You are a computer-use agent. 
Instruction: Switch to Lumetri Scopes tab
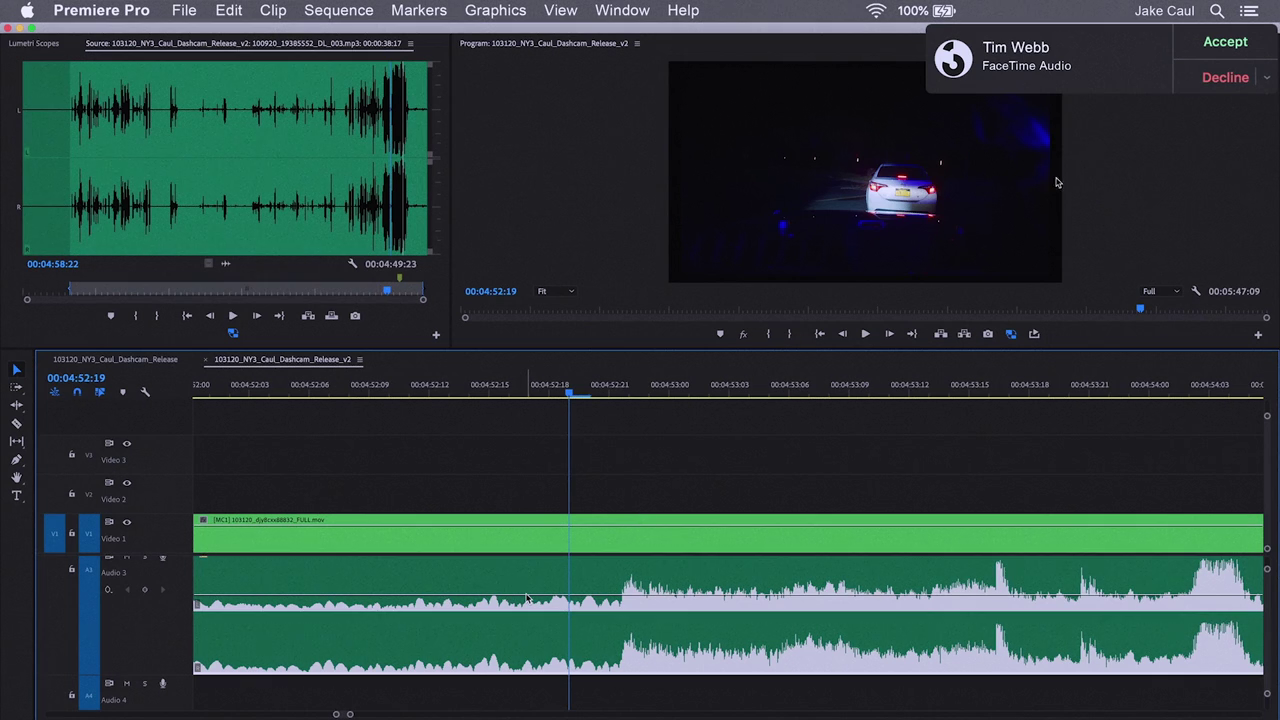pos(34,43)
